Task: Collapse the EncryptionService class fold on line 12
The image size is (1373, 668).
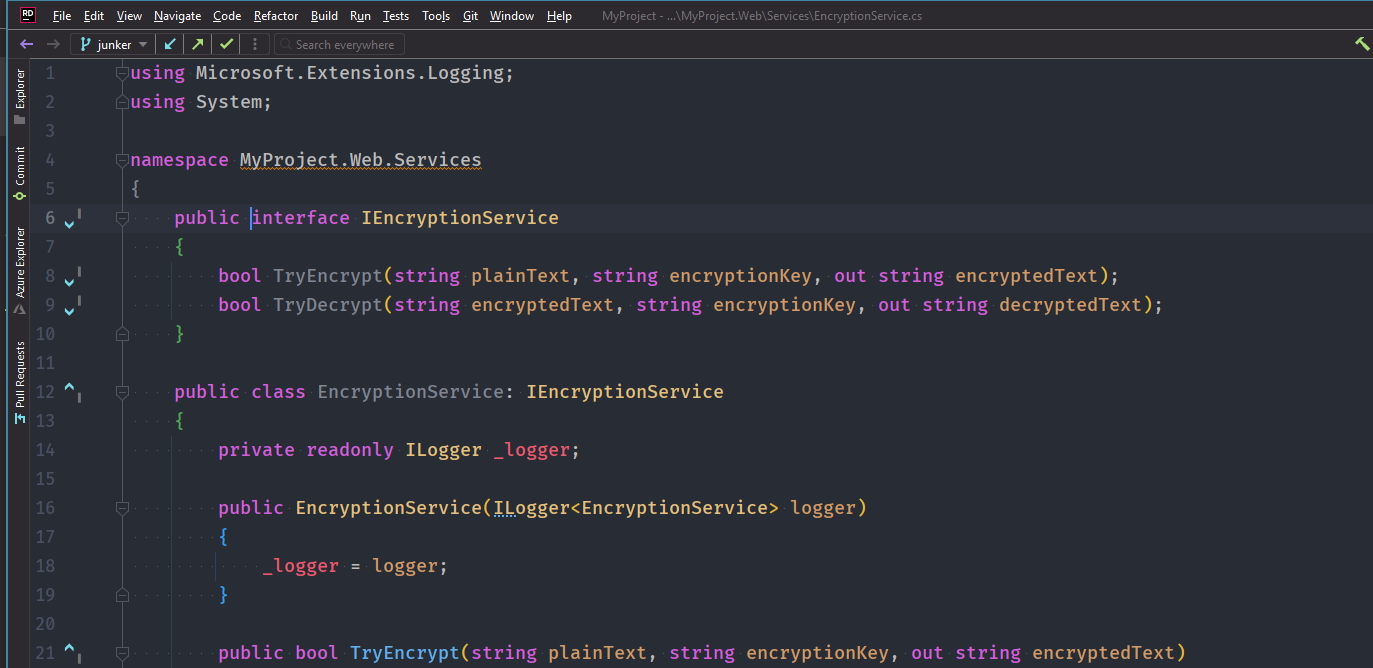Action: (122, 392)
